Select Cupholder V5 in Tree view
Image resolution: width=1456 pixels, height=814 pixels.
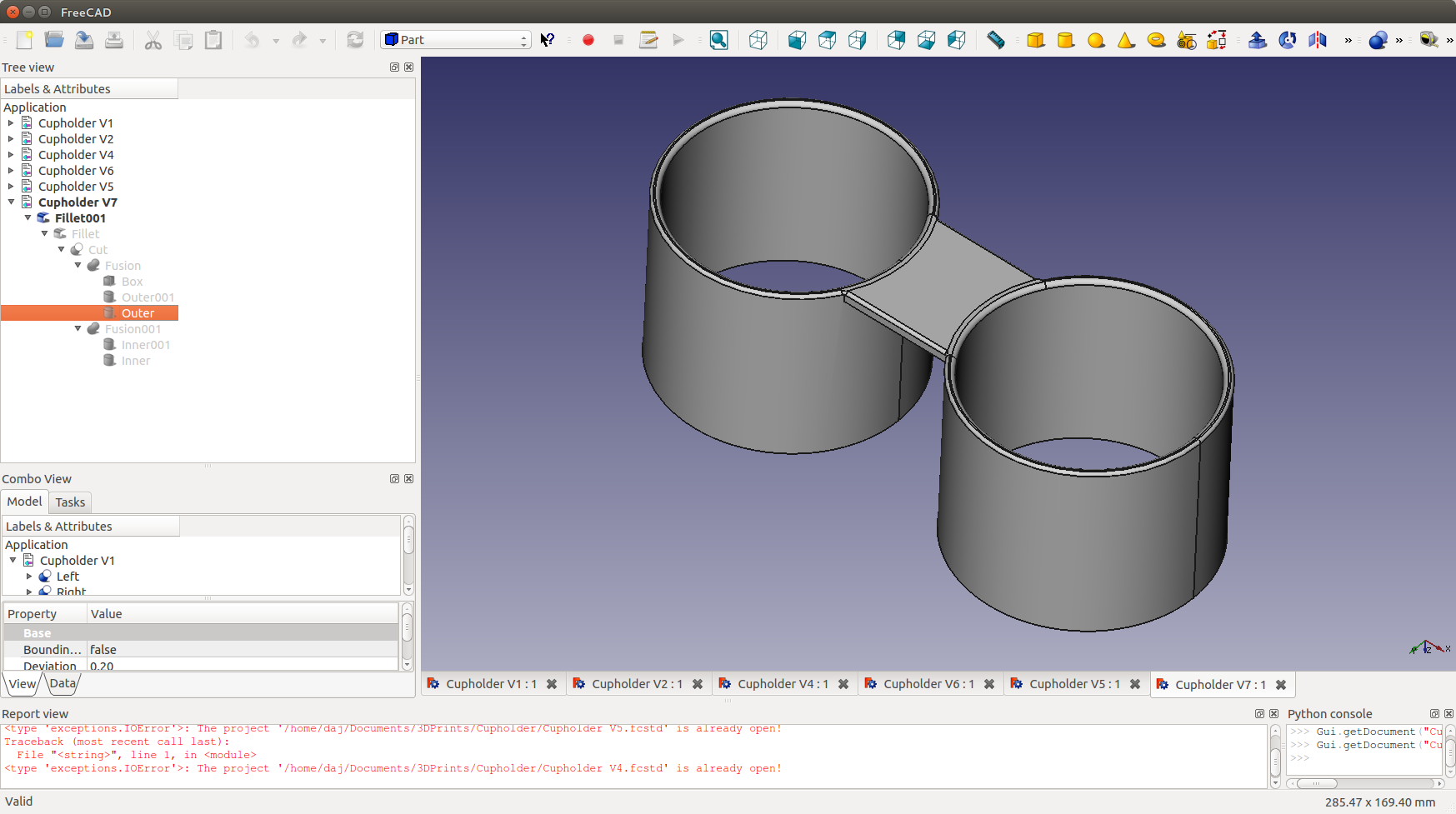click(75, 187)
